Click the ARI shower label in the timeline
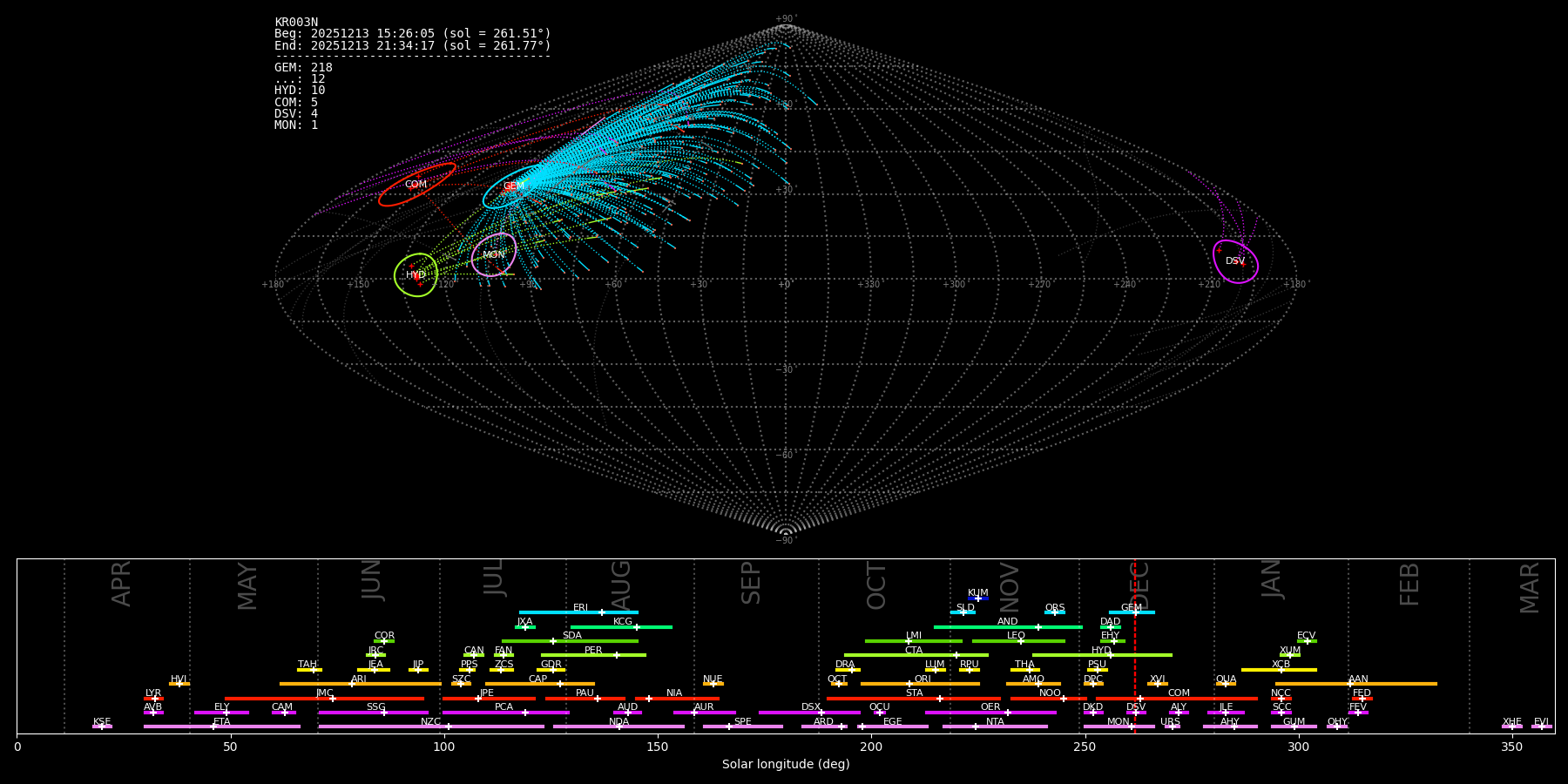The width and height of the screenshot is (1568, 784). tap(358, 679)
